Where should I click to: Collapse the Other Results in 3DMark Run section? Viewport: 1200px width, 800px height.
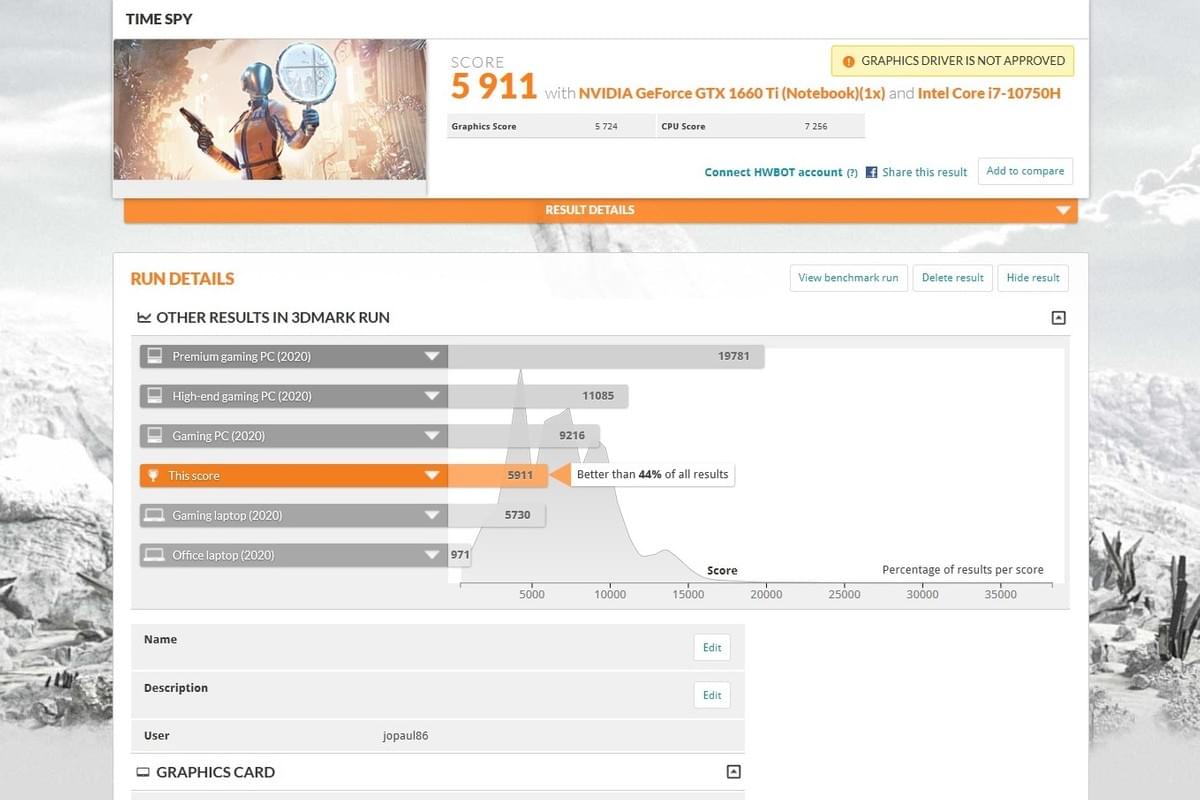1058,318
